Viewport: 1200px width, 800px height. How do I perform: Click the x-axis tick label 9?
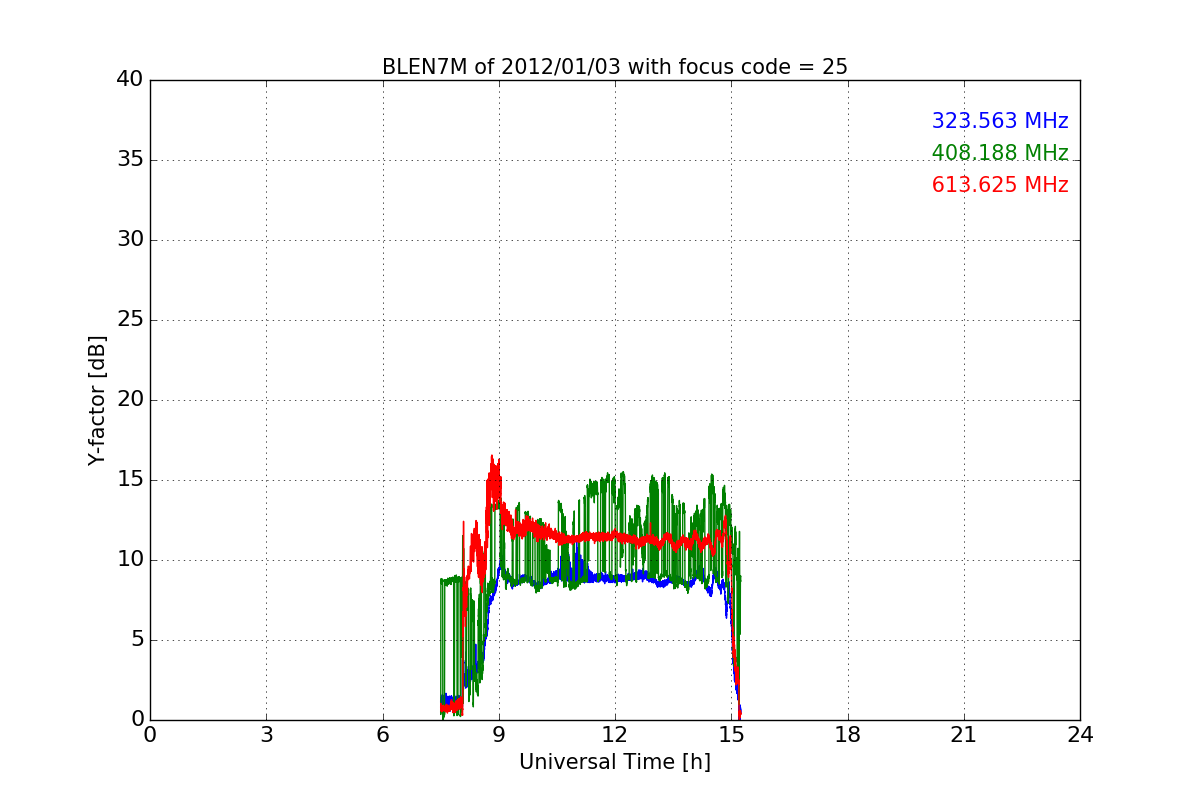499,735
